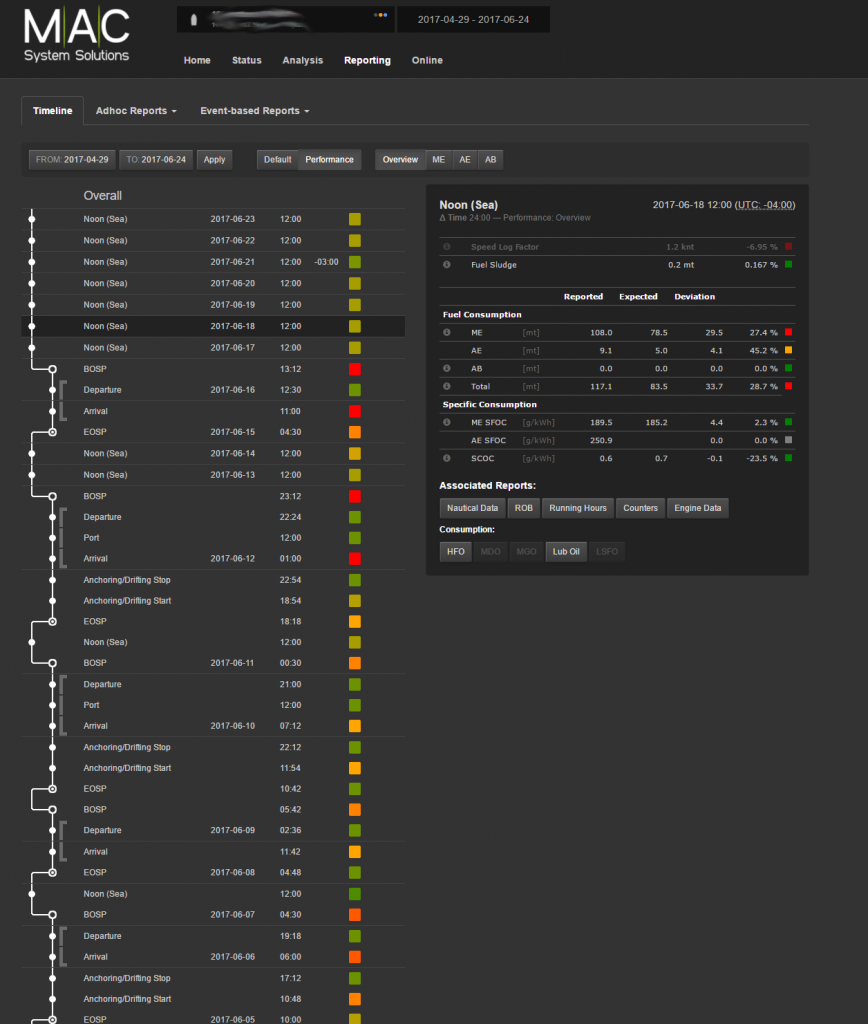Select Anchoring/Drifting Start at 11:54
Viewport: 868px width, 1024px height.
[x=213, y=768]
